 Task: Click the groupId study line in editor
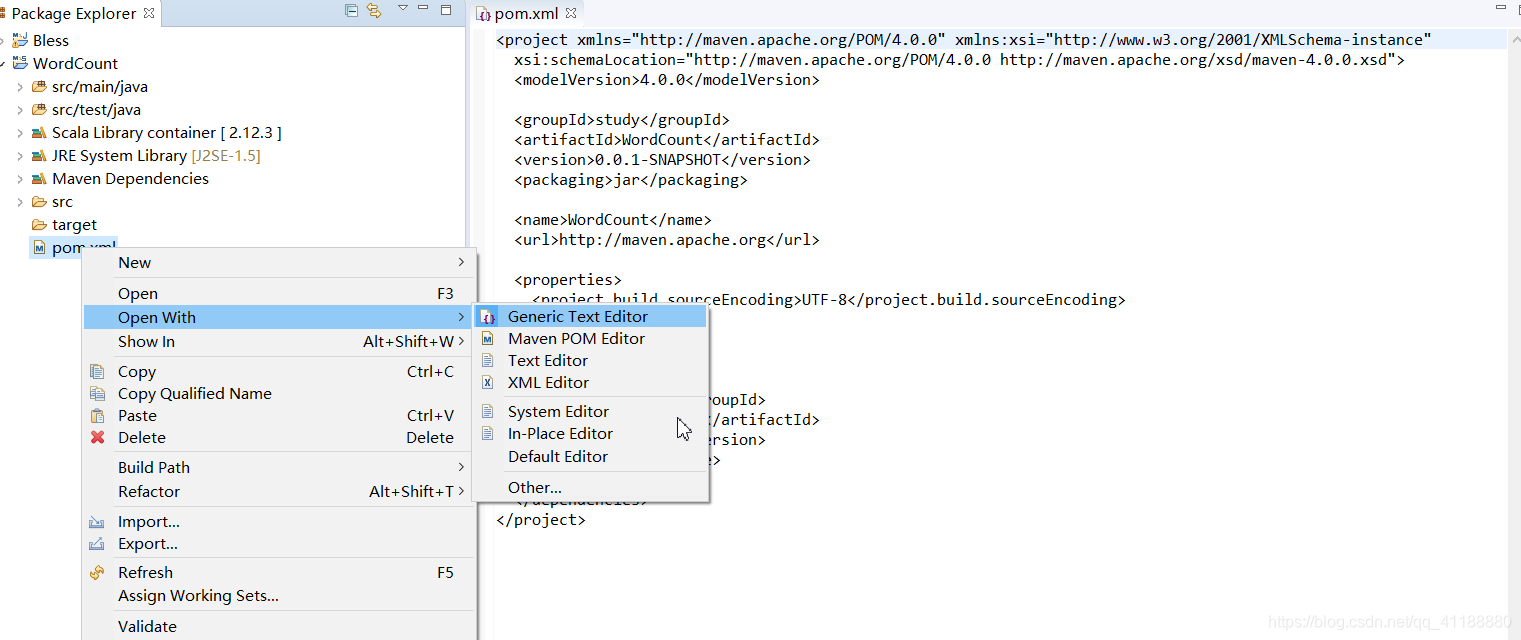pos(622,120)
